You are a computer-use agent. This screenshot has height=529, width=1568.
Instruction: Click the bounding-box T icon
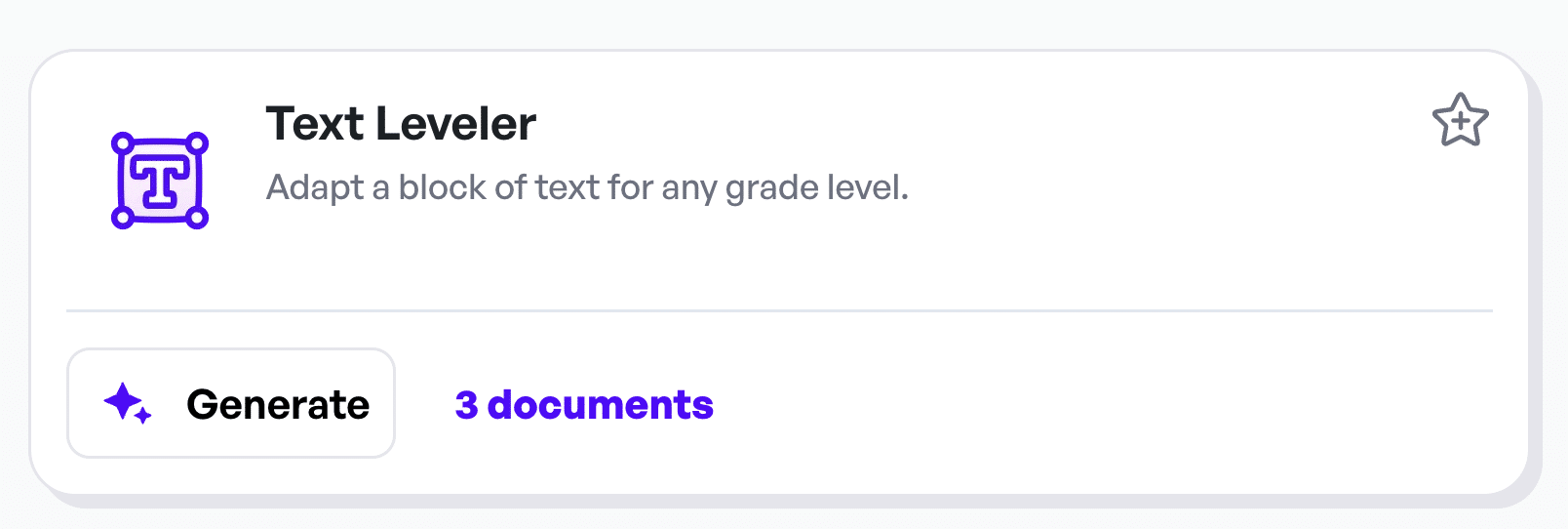click(x=160, y=181)
